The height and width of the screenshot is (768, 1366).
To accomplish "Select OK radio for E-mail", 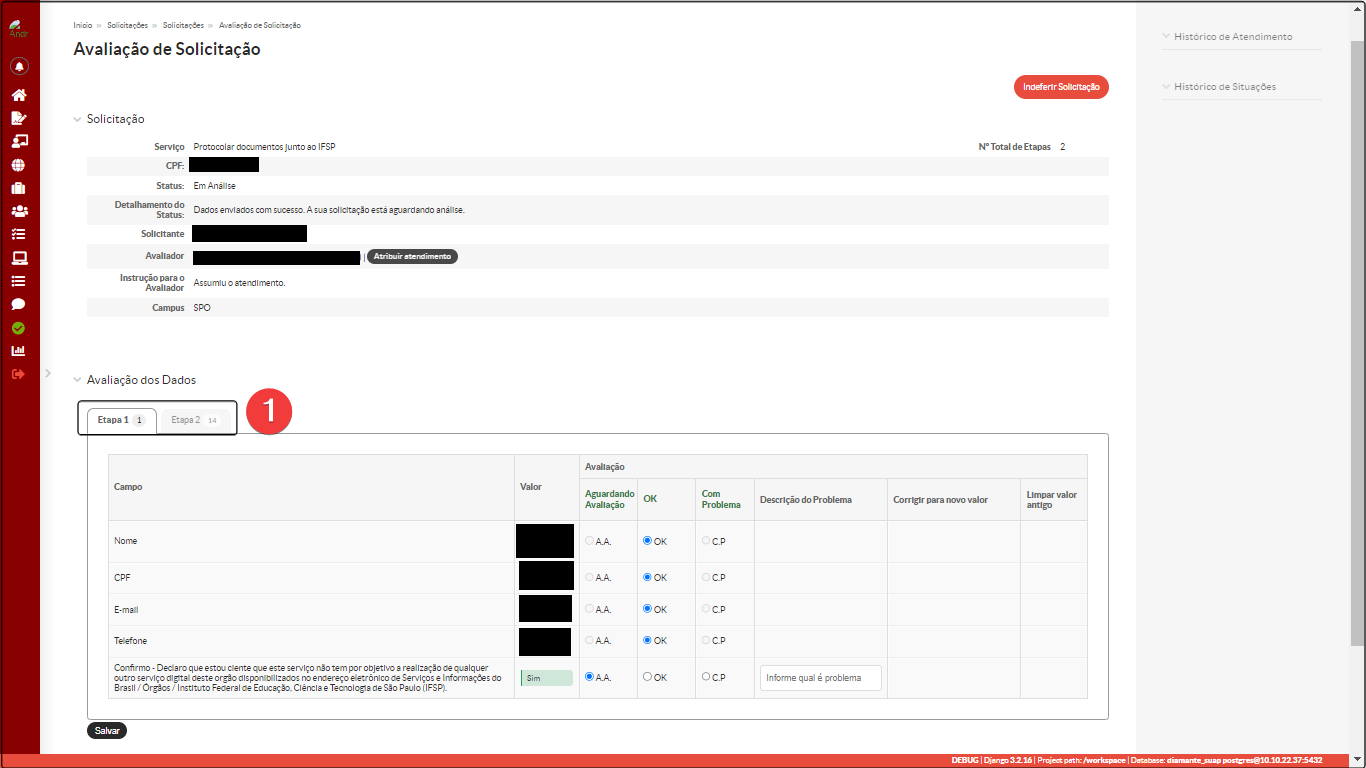I will tap(648, 609).
